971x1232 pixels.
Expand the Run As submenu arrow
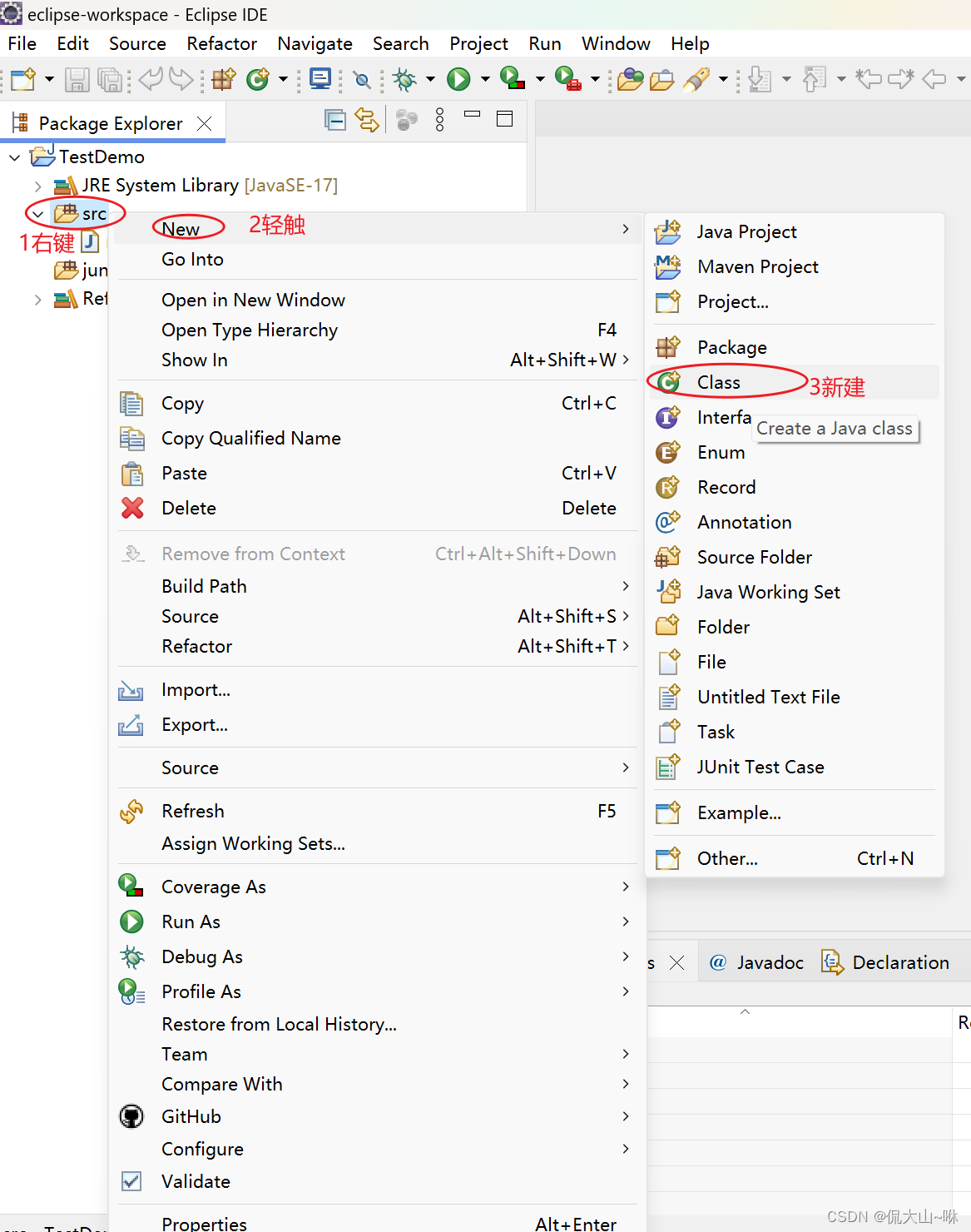(x=626, y=922)
